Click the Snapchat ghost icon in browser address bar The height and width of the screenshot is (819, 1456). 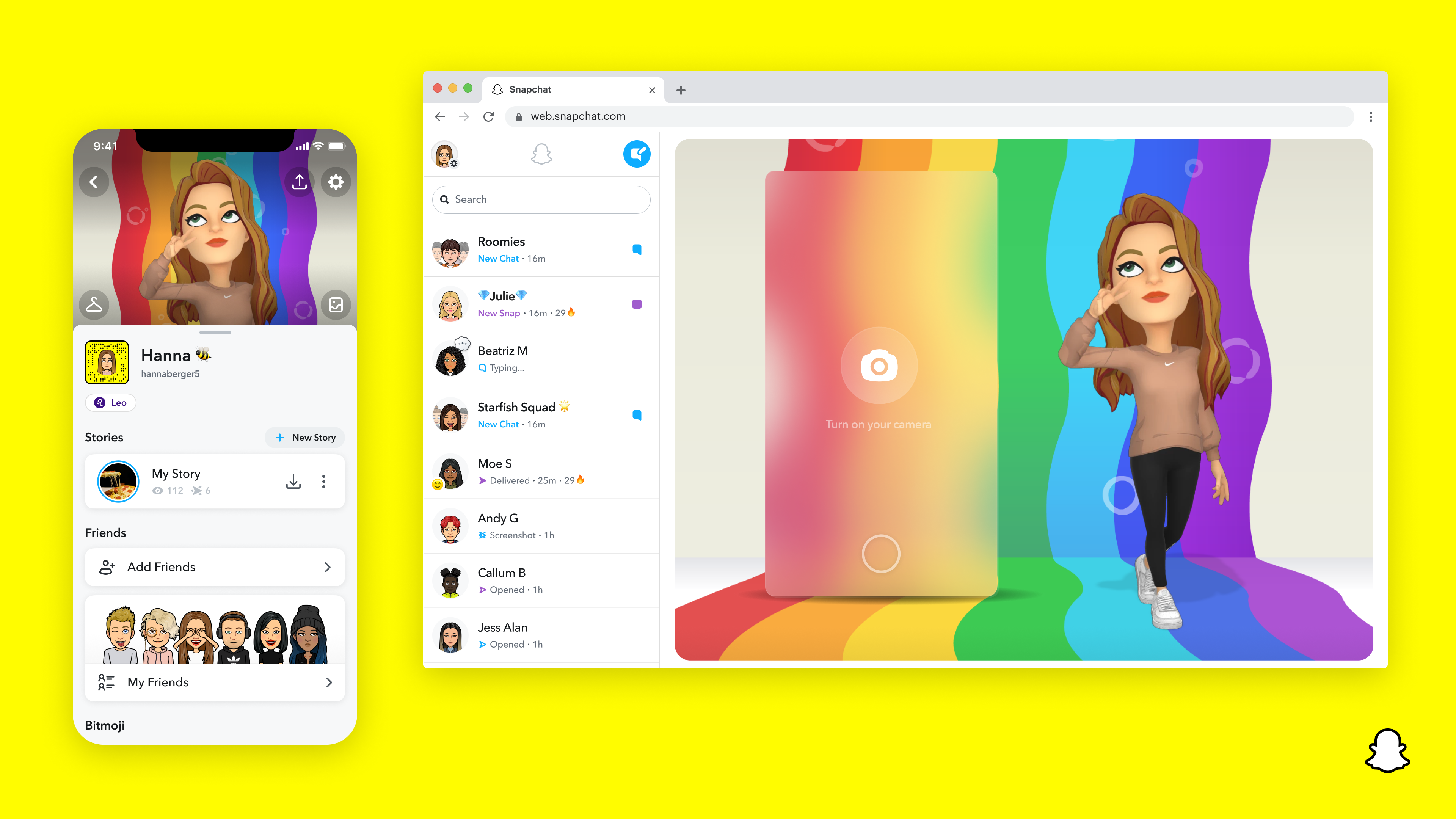(497, 89)
